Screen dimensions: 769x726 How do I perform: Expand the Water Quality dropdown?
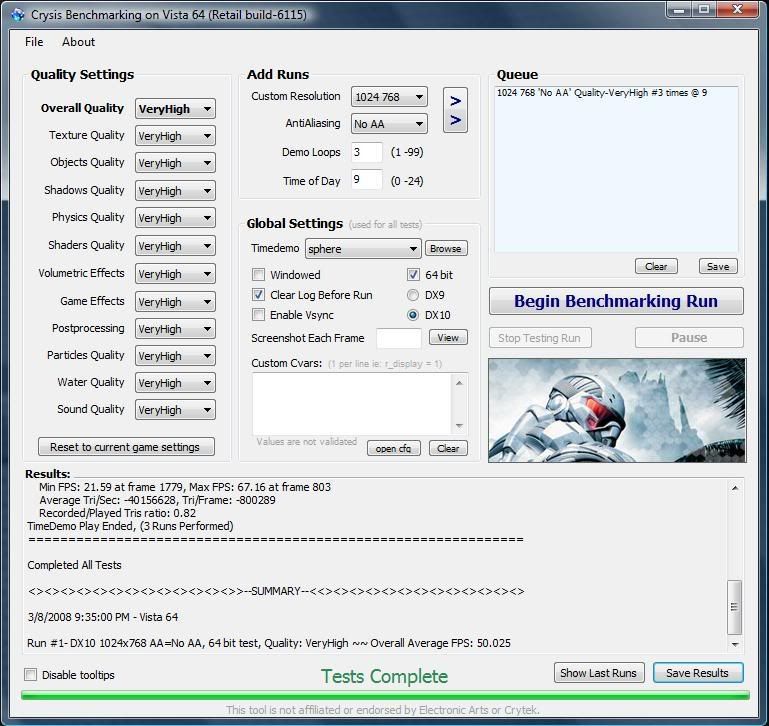175,383
